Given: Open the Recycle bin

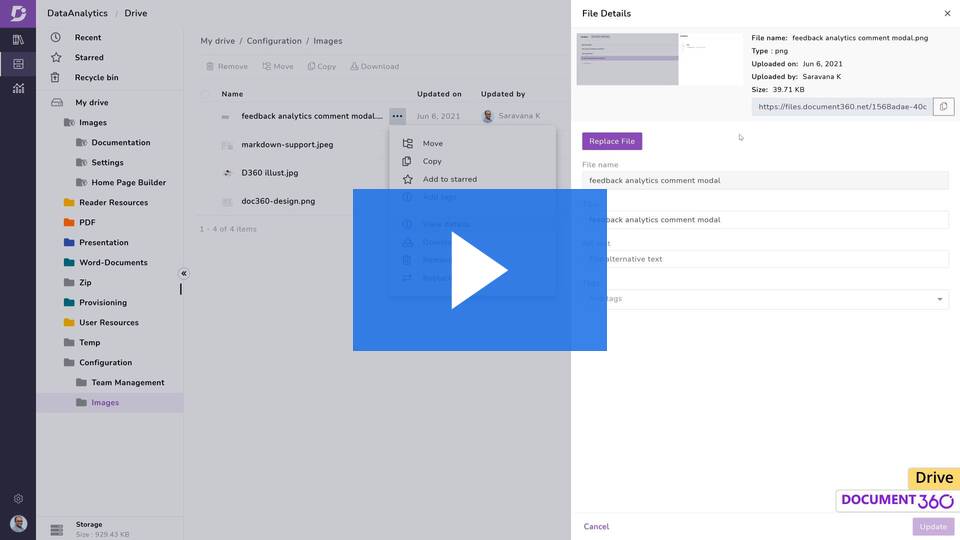Looking at the screenshot, I should click(96, 78).
